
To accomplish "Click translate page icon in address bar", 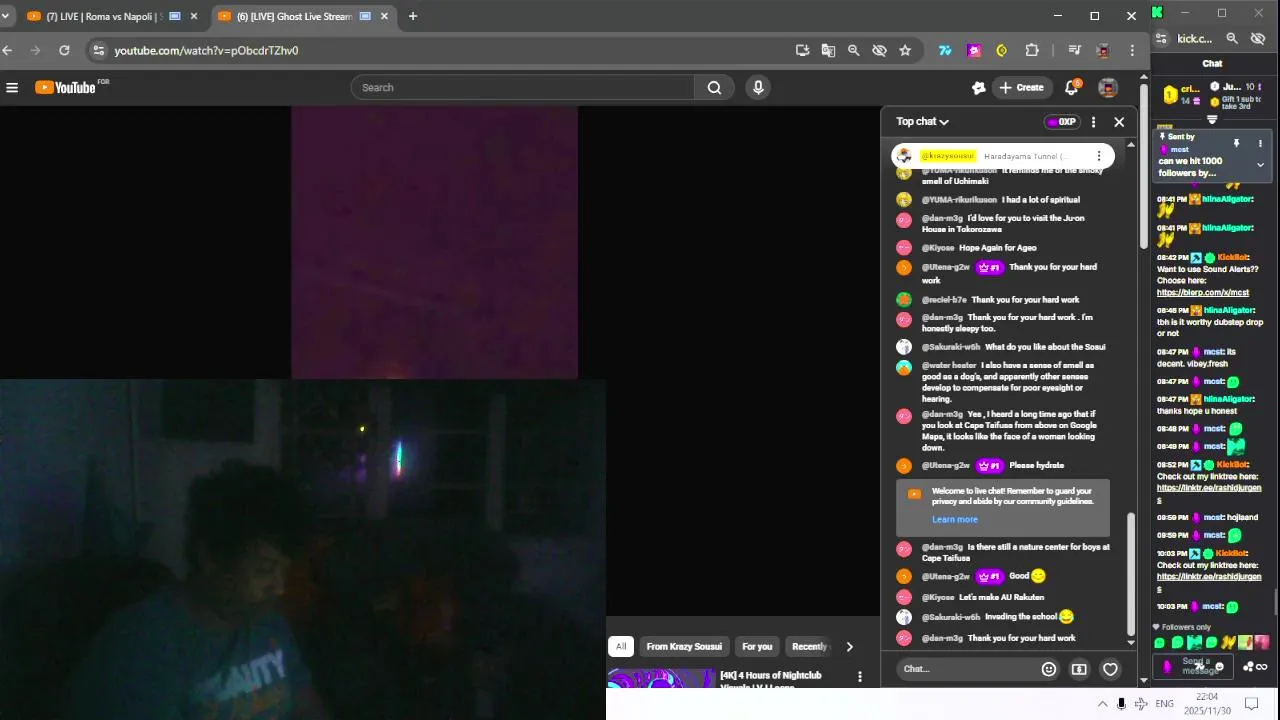I will [828, 50].
